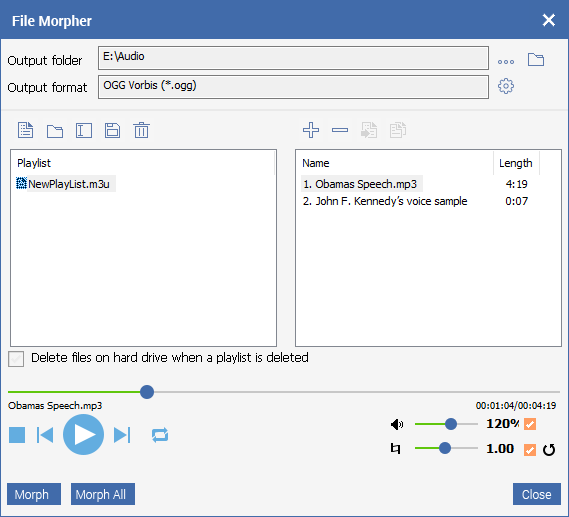Add a file with the plus icon
This screenshot has height=517, width=569.
(x=311, y=130)
